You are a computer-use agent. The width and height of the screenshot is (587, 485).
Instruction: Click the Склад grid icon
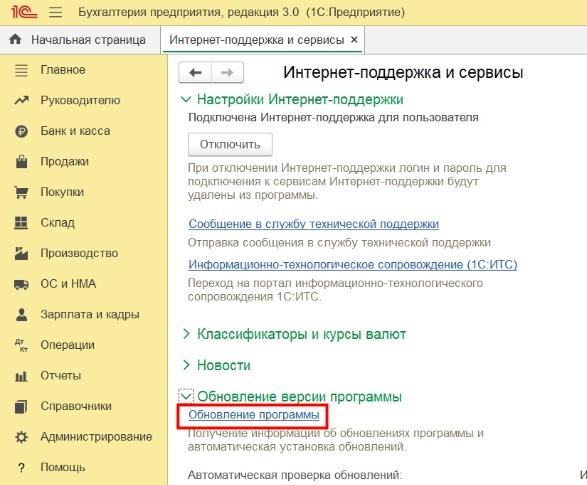(21, 223)
